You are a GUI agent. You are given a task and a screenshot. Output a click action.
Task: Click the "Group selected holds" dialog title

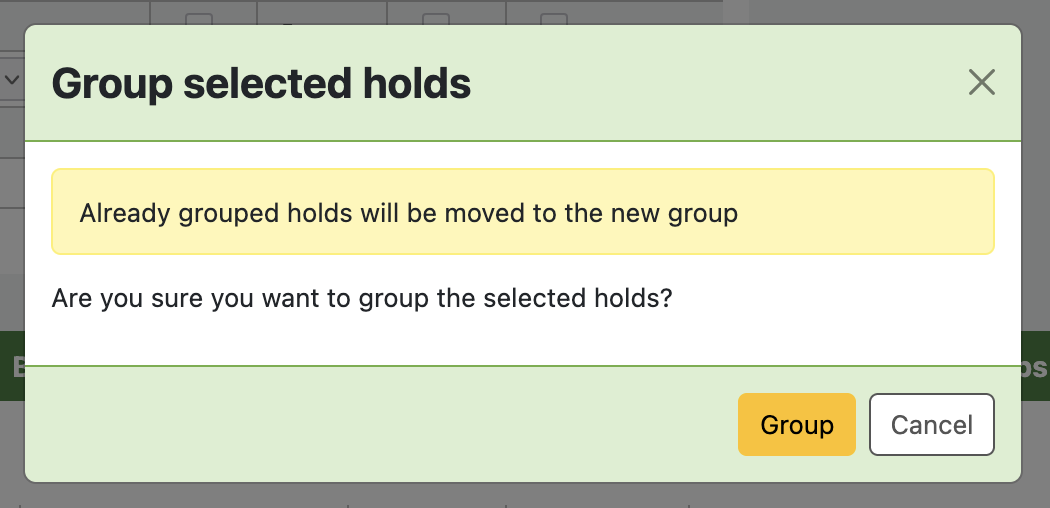pyautogui.click(x=261, y=84)
